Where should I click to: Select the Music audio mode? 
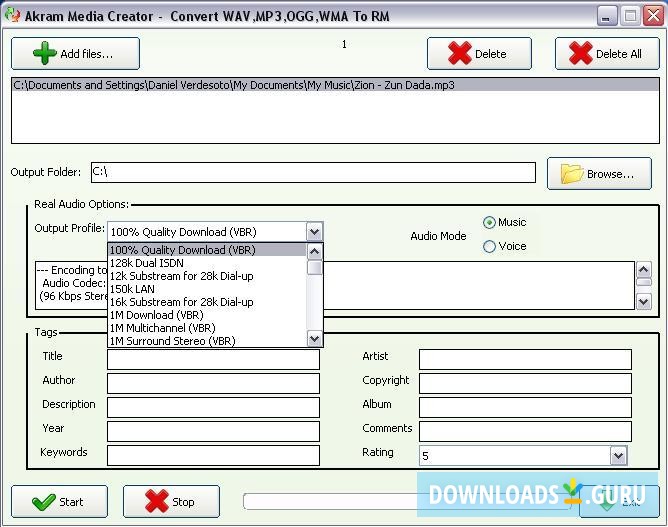[x=490, y=223]
